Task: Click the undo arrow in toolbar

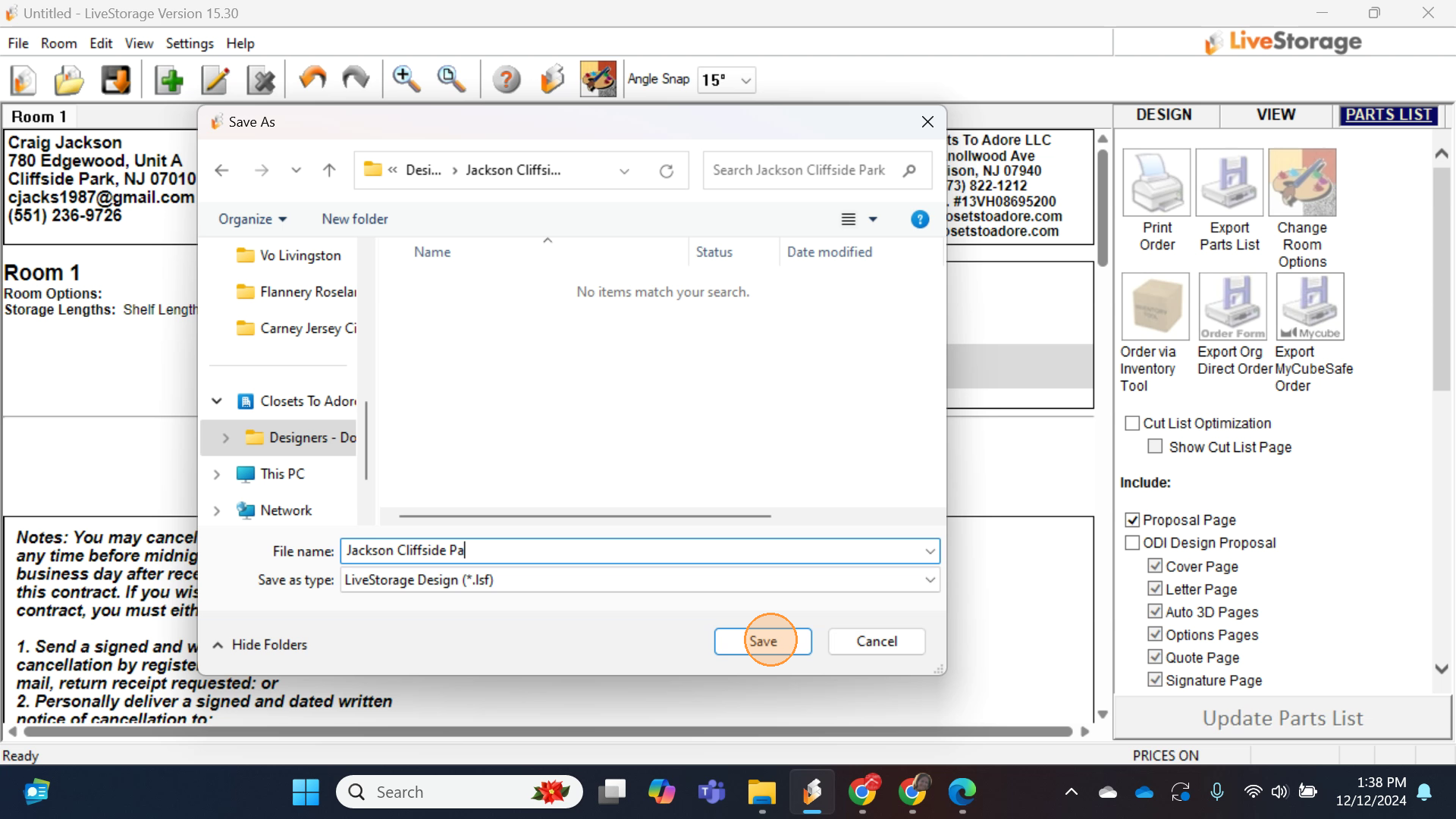Action: (x=312, y=80)
